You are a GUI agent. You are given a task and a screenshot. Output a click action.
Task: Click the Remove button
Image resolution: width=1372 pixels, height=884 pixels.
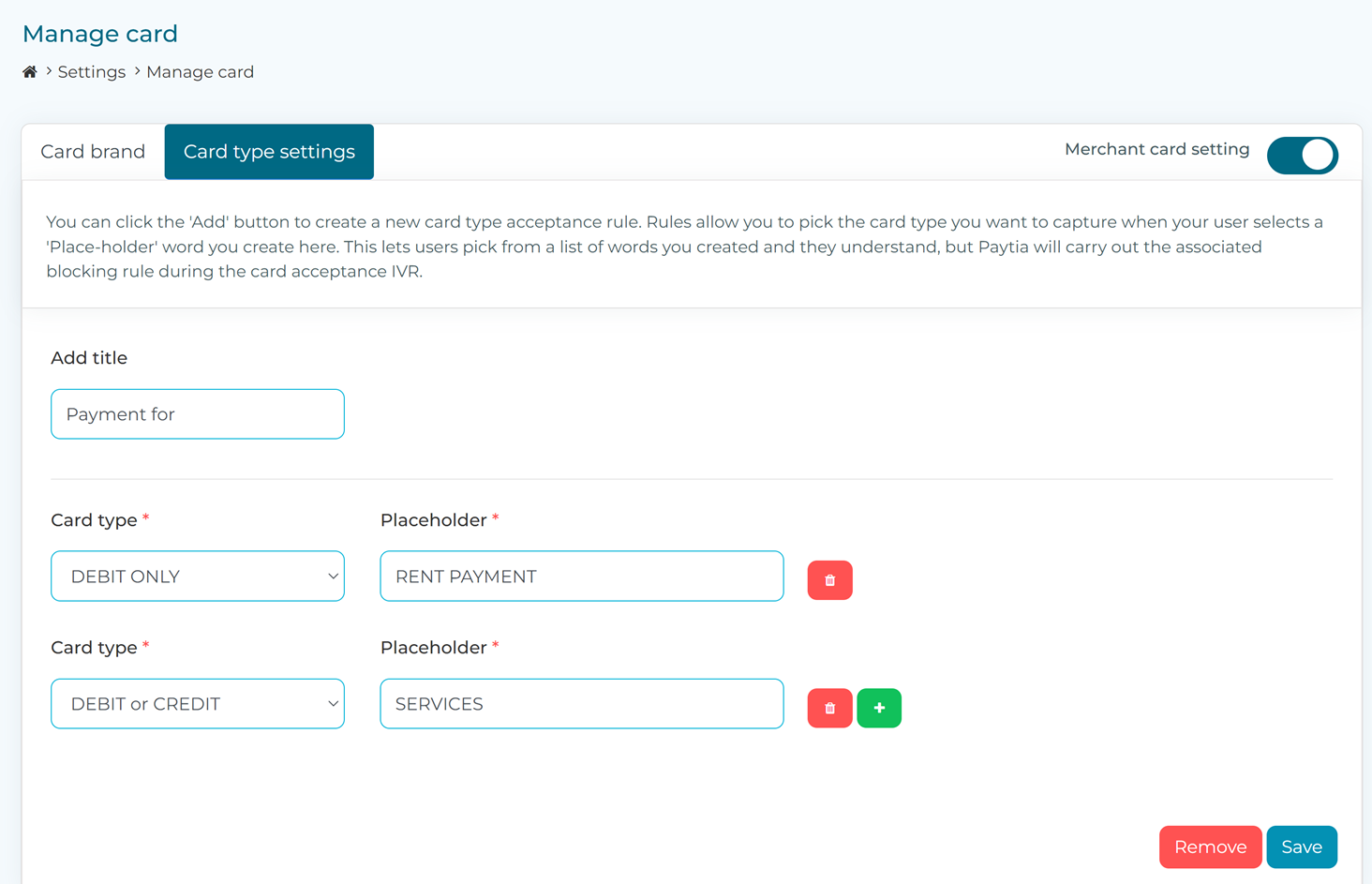coord(1210,847)
